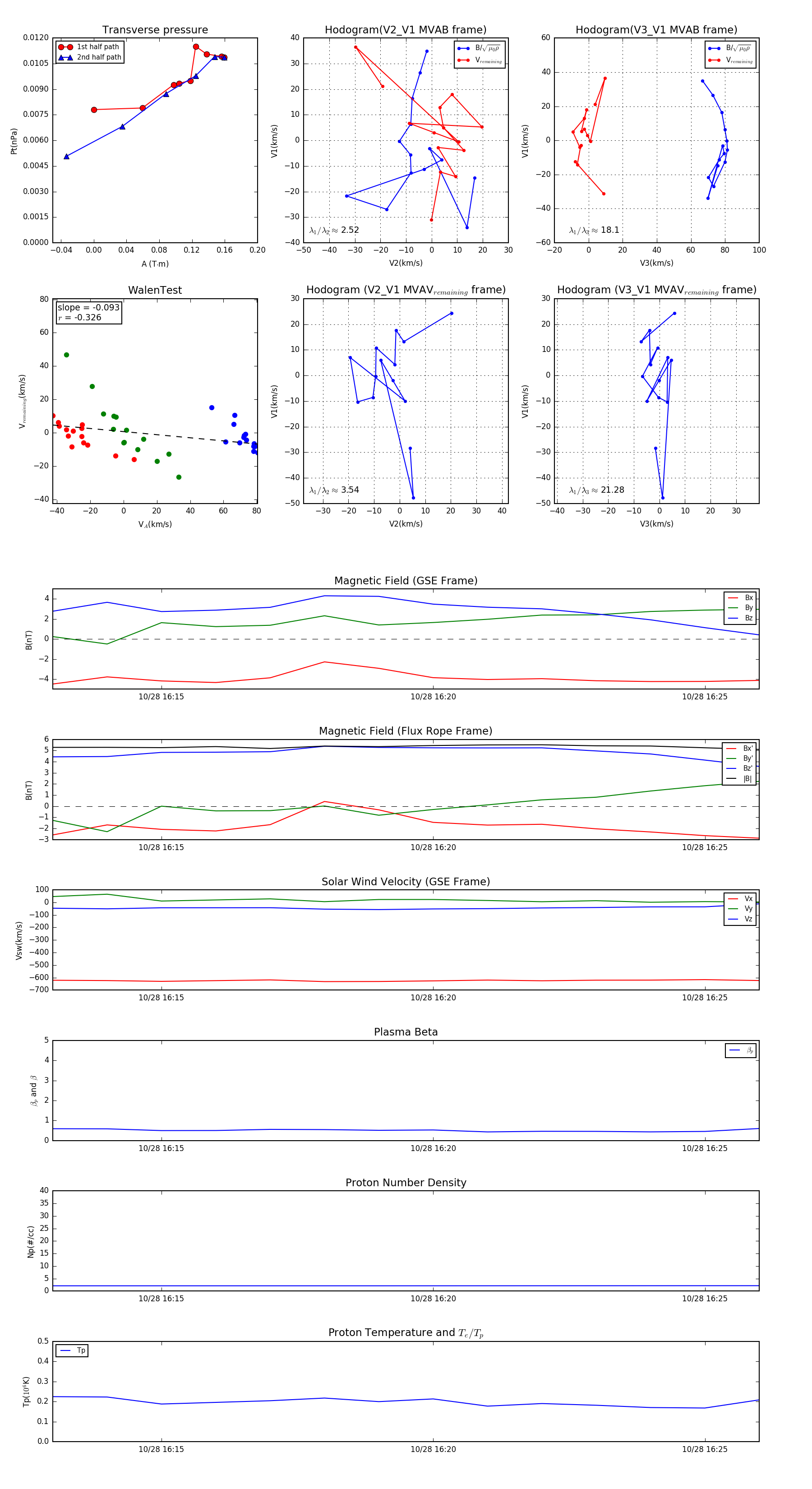Screen dimensions: 812x1489
Task: Click 'Hodogram (V3_V1 MVAV remaining frame)' title
Action: pyautogui.click(x=656, y=290)
